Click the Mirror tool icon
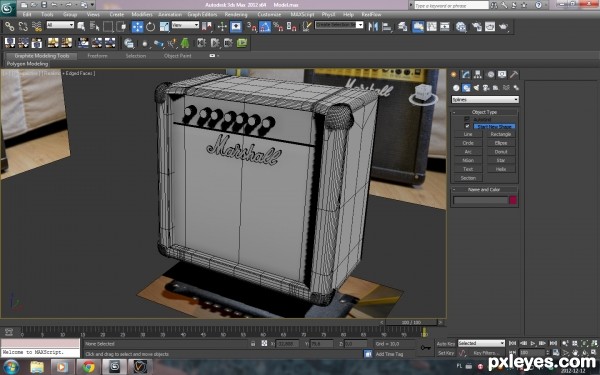600x375 pixels. pos(373,26)
